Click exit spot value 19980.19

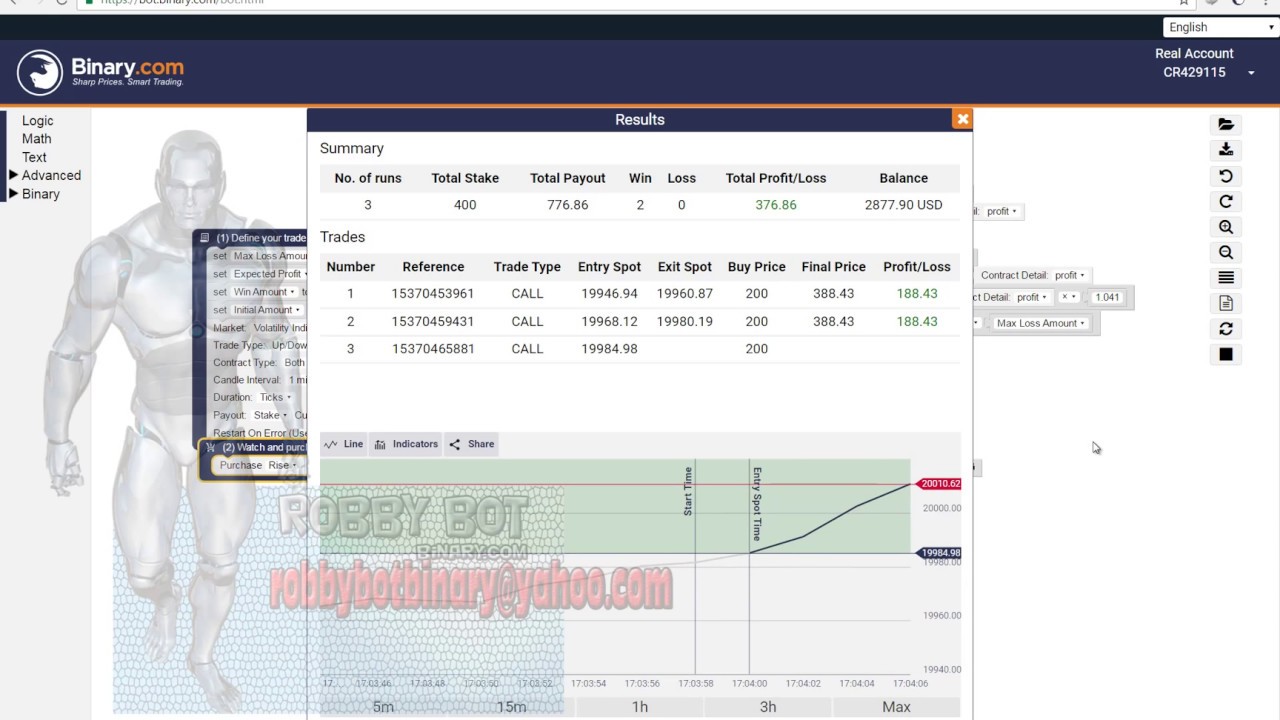tap(685, 322)
